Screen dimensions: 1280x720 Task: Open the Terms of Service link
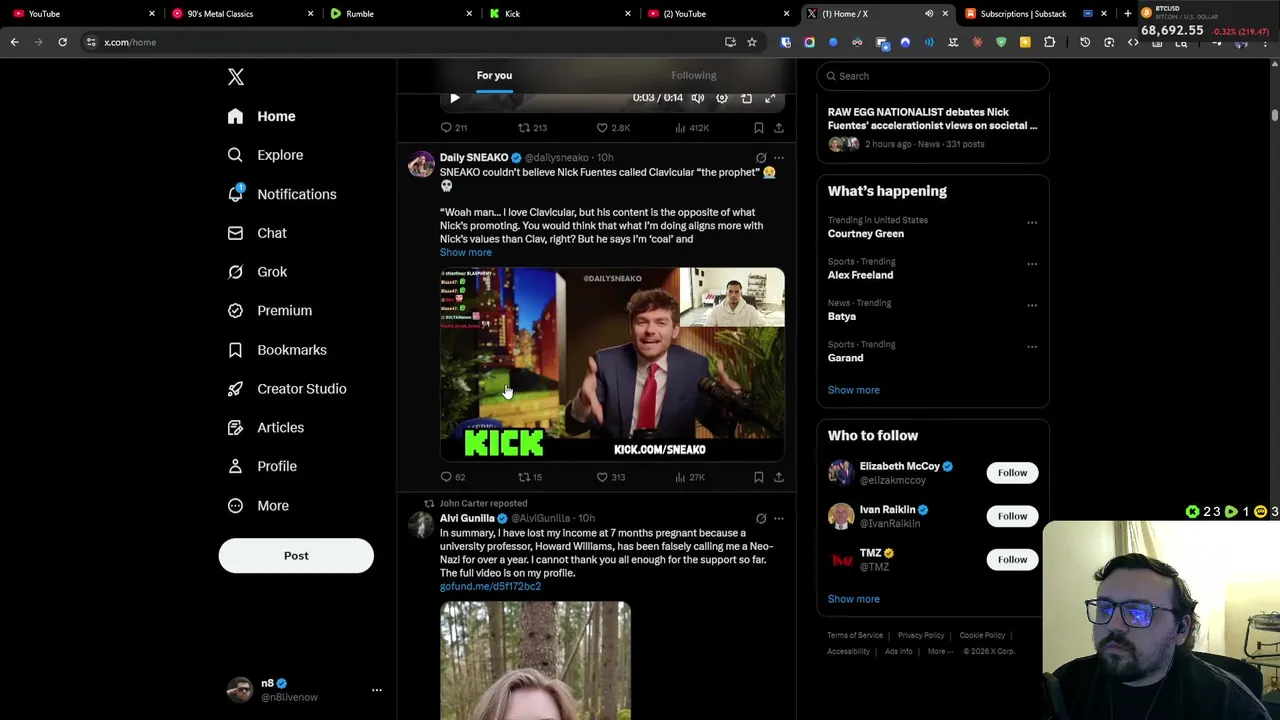855,636
